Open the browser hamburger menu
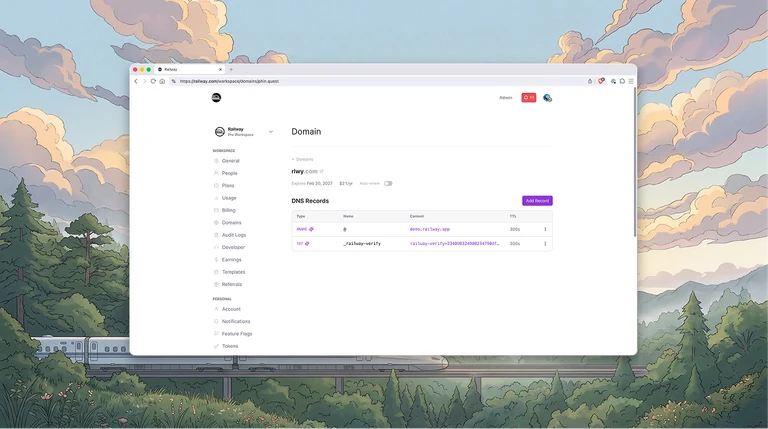Image resolution: width=768 pixels, height=429 pixels. [631, 81]
